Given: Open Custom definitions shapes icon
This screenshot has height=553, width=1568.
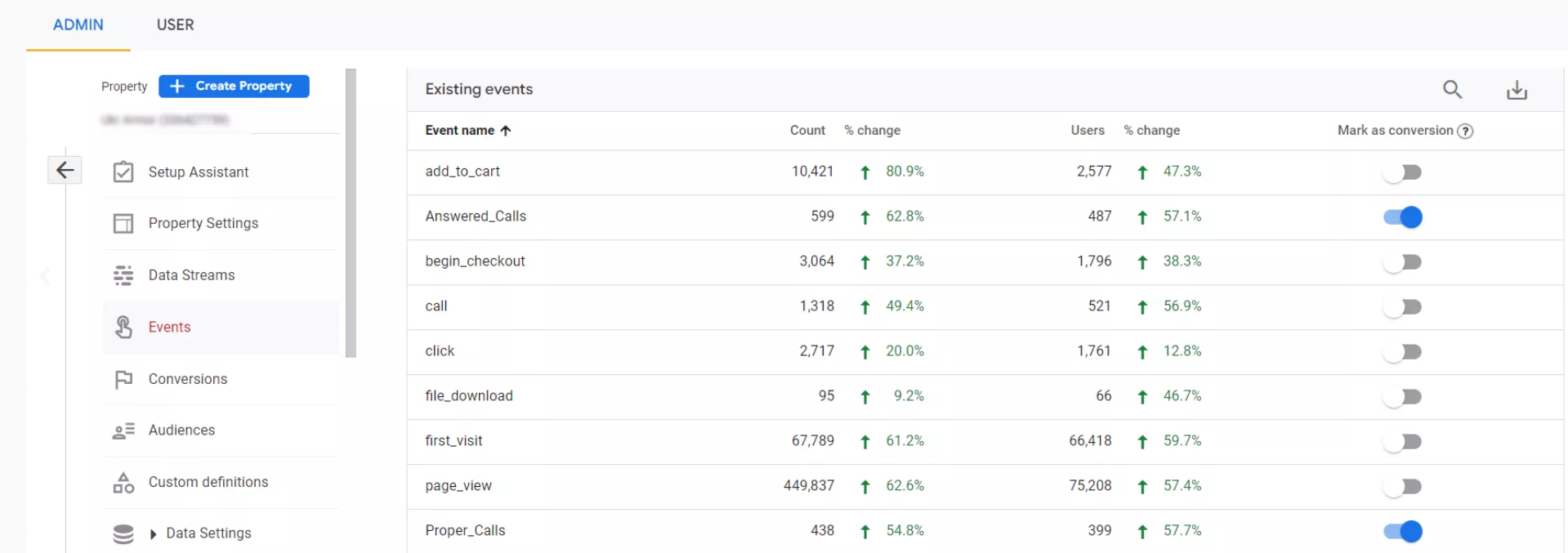Looking at the screenshot, I should [123, 482].
